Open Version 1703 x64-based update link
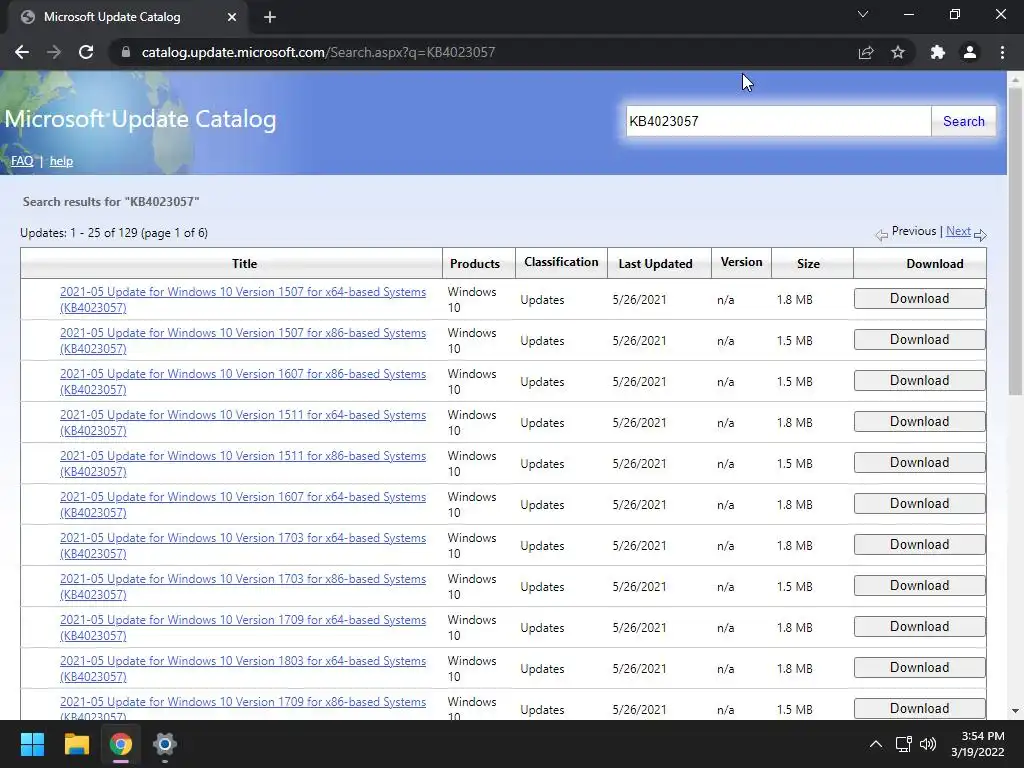 tap(242, 546)
